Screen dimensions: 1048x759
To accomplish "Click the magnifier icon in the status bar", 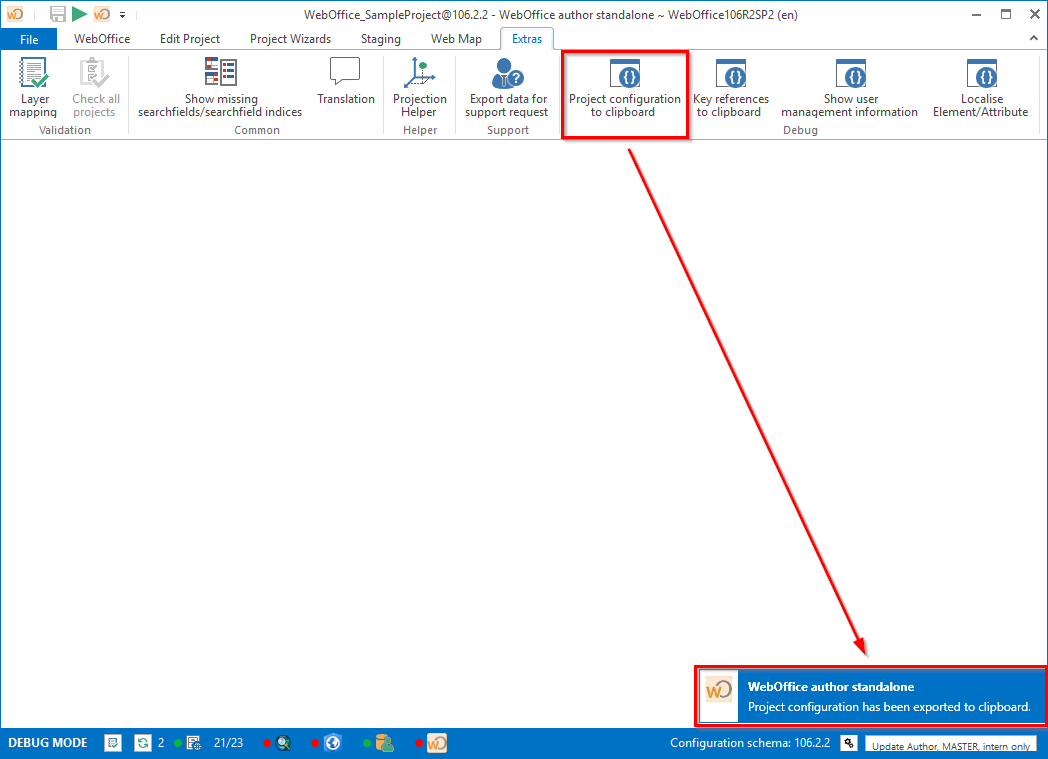I will 283,743.
